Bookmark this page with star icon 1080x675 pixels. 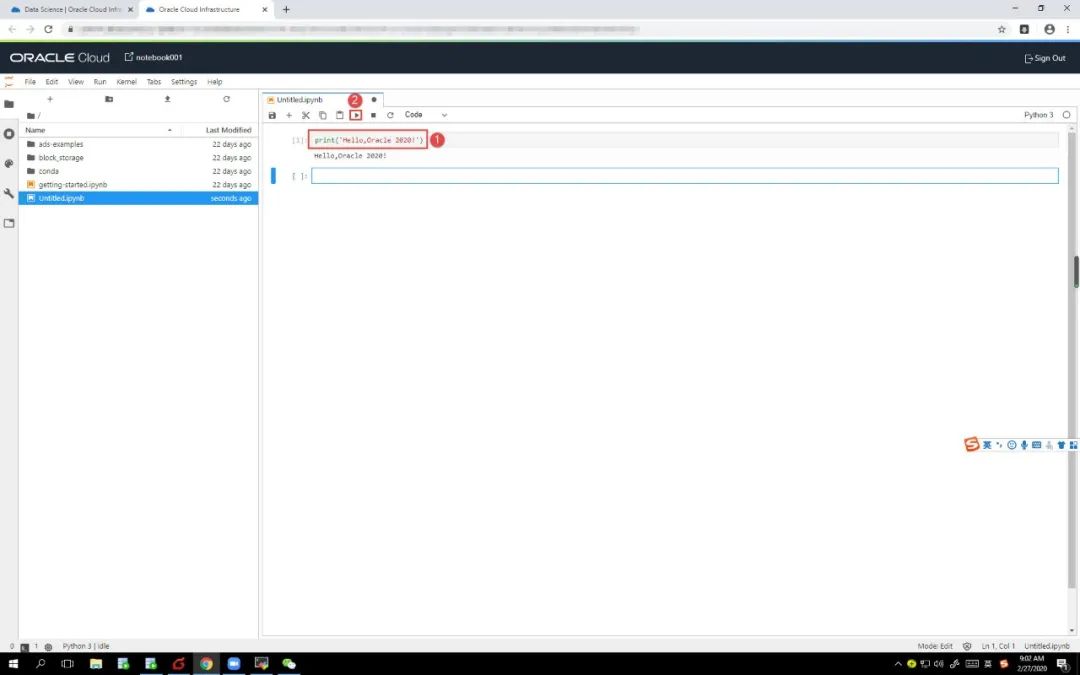1001,29
